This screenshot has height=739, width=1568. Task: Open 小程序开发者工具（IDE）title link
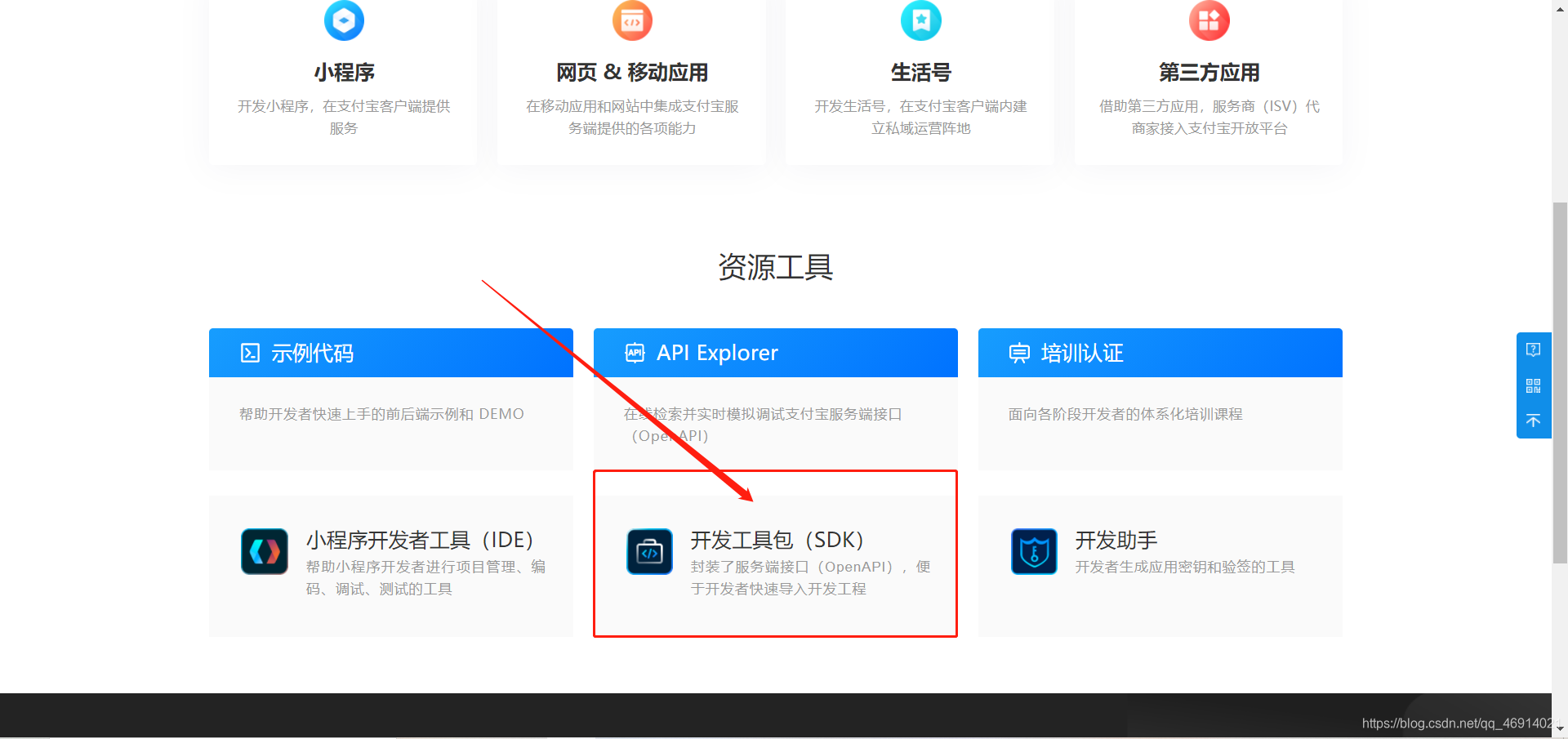click(x=420, y=540)
